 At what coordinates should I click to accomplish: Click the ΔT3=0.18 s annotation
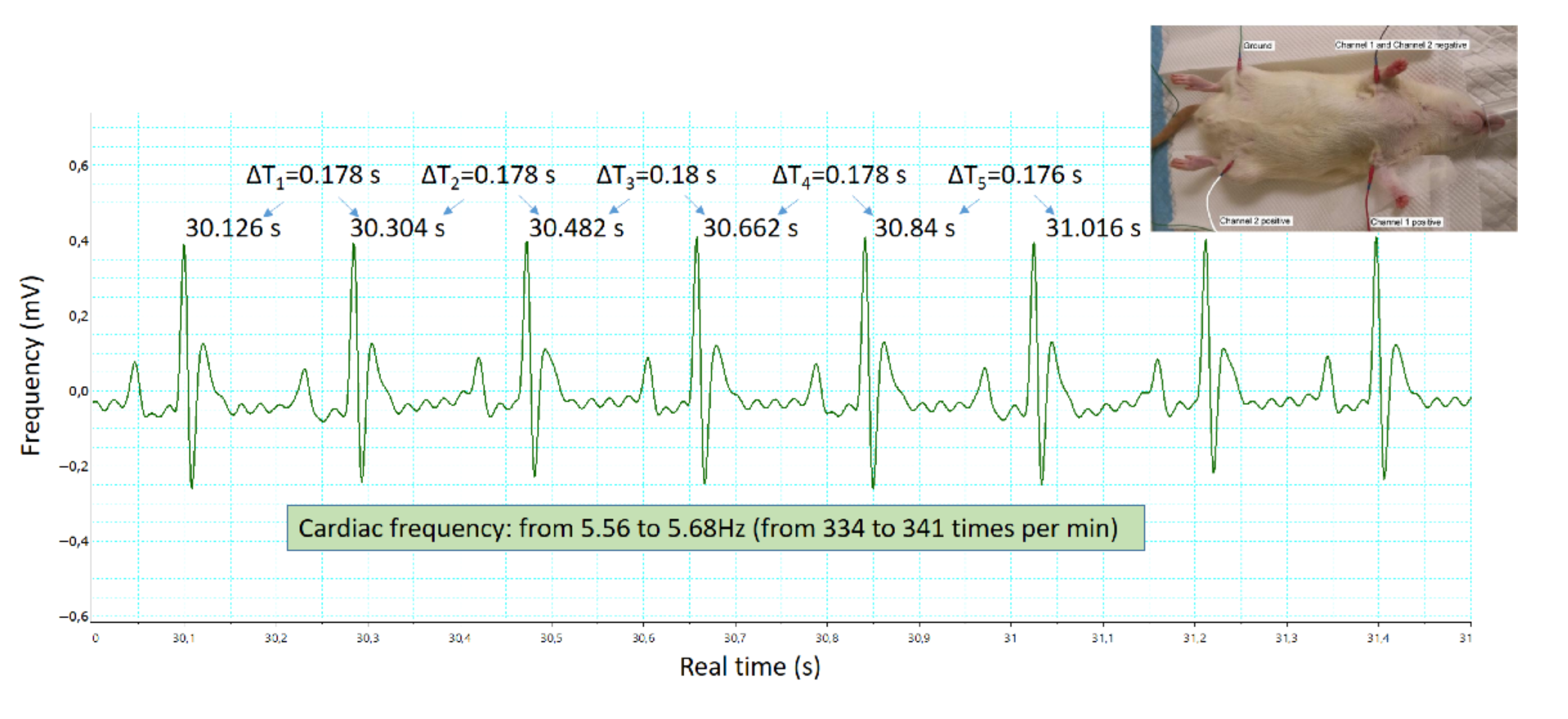(x=655, y=176)
